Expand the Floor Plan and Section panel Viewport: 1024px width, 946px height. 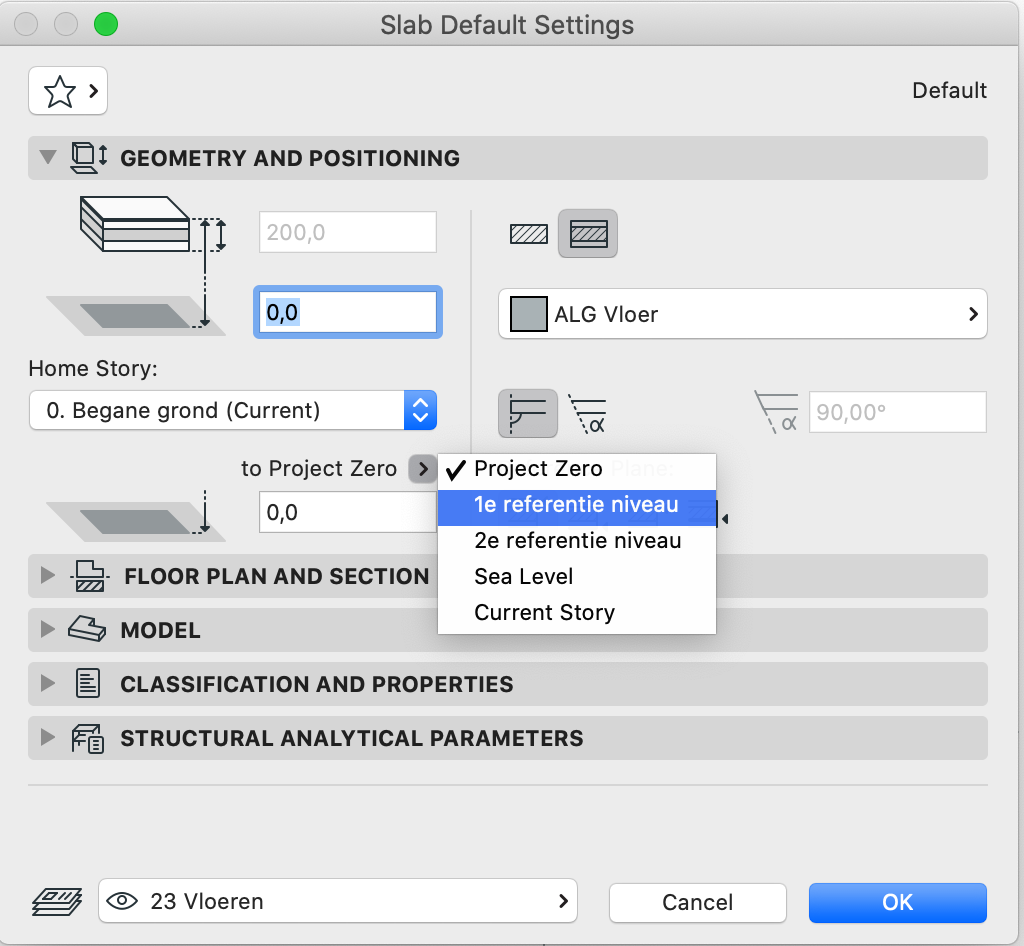click(x=48, y=575)
